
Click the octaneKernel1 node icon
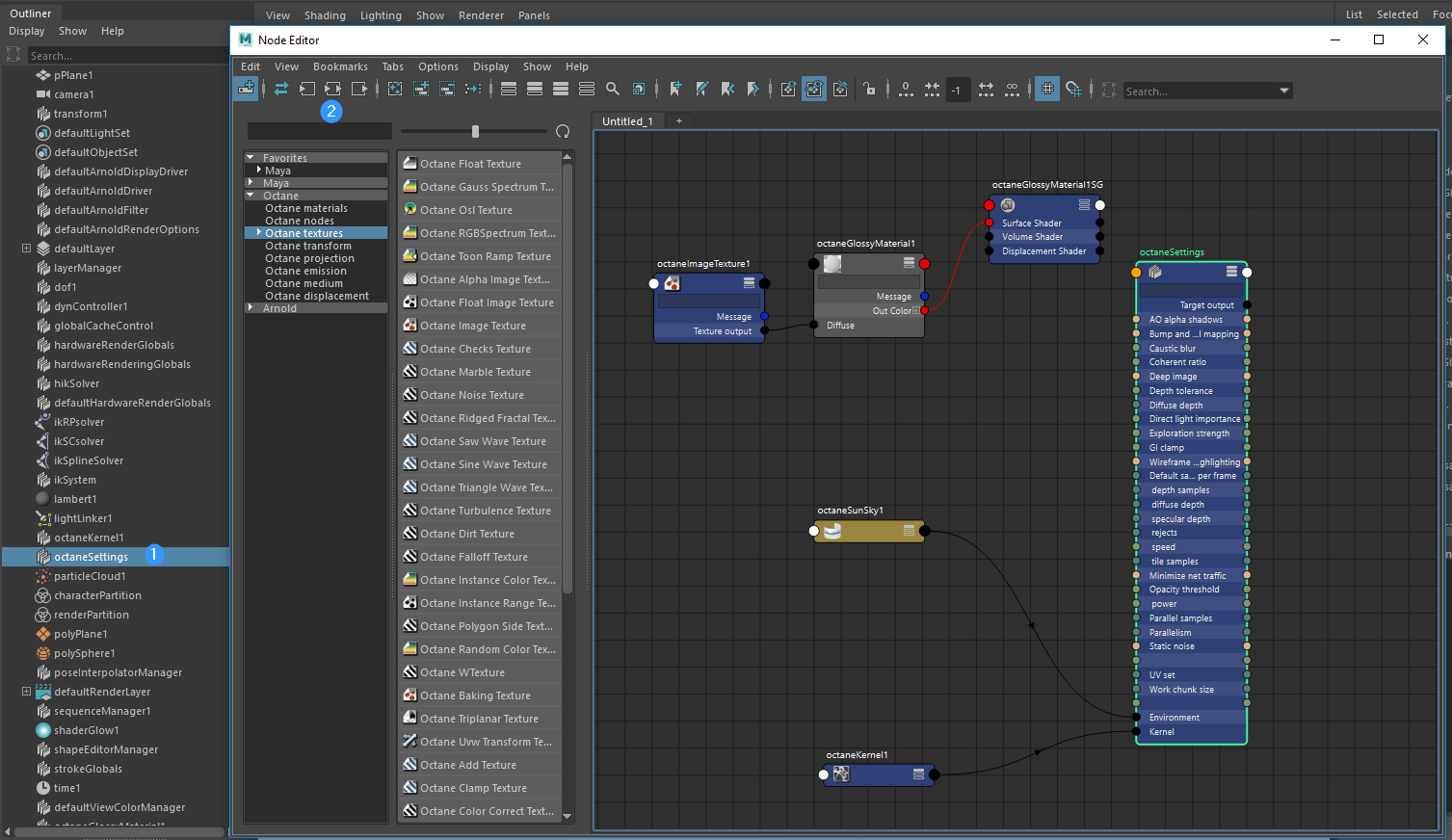(841, 774)
